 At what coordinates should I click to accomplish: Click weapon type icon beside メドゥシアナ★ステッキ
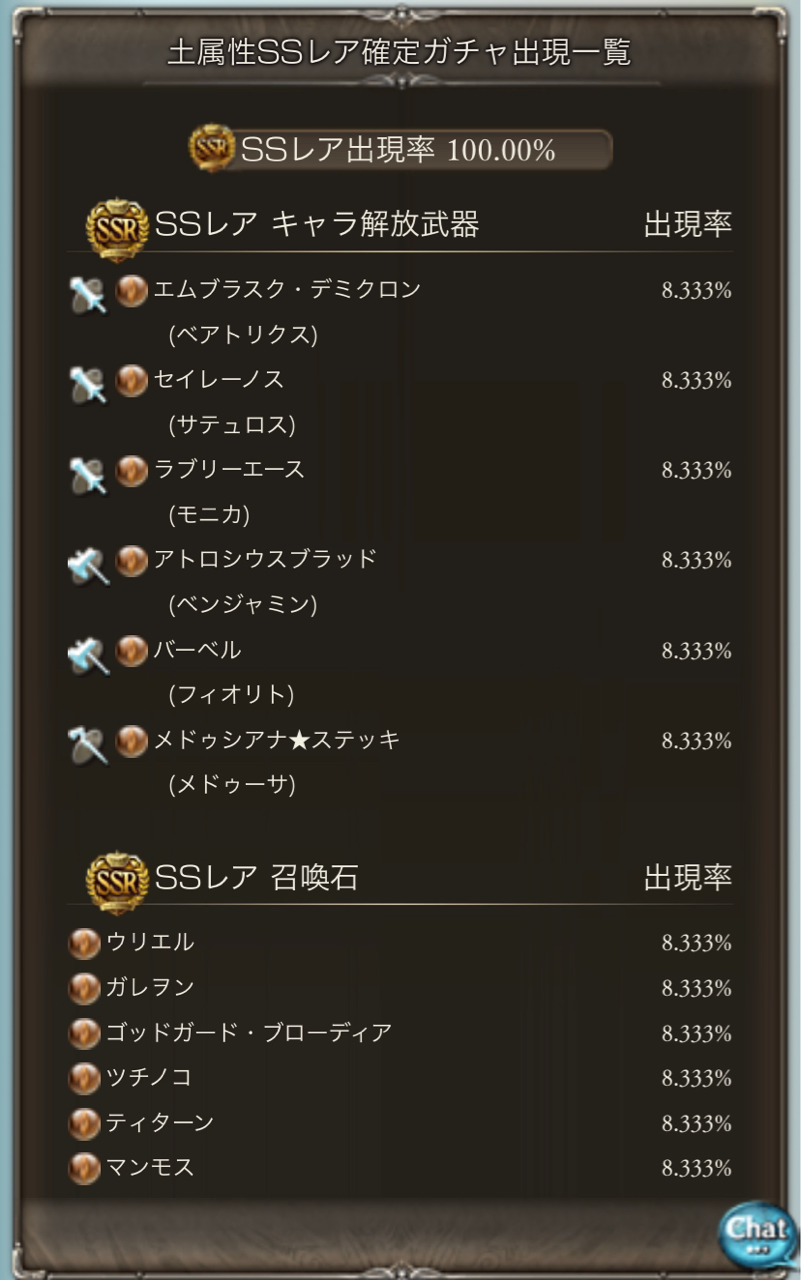[88, 745]
